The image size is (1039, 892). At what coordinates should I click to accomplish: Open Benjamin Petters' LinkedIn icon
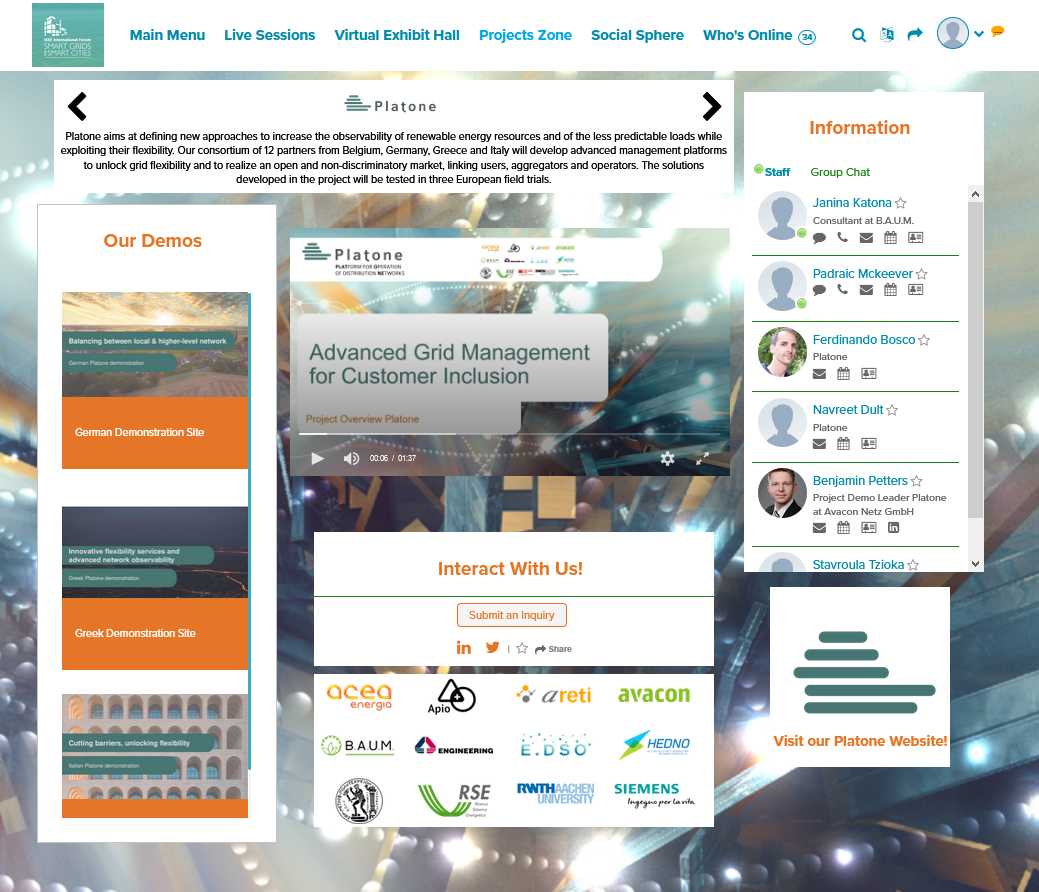coord(893,528)
